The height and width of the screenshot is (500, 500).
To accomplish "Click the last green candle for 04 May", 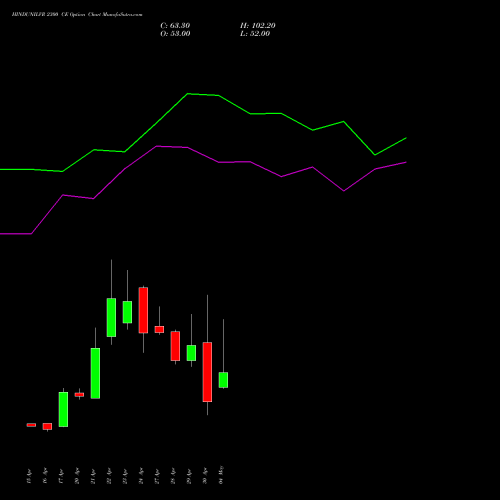I will pos(223,380).
